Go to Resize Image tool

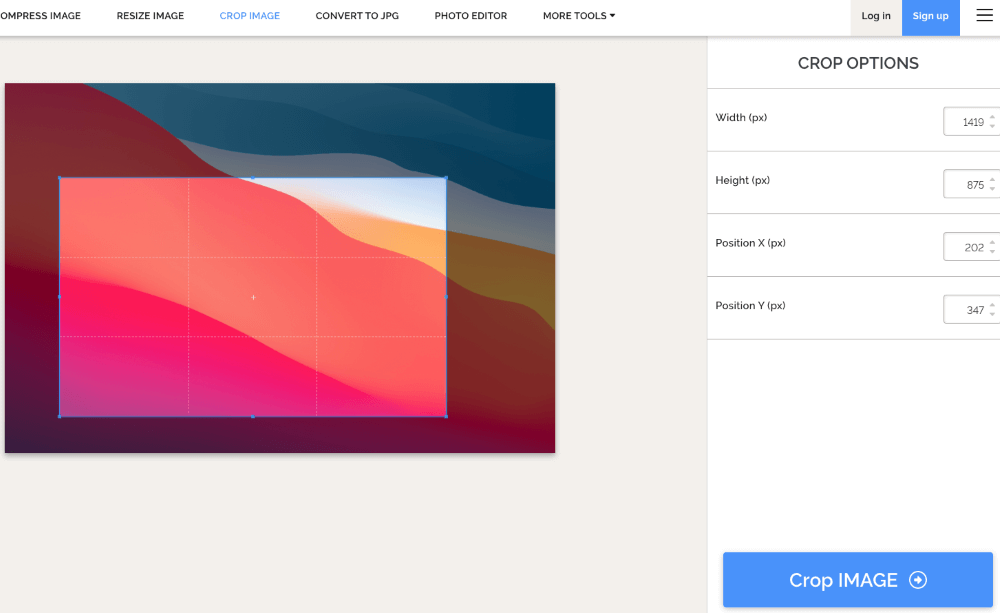(x=150, y=15)
